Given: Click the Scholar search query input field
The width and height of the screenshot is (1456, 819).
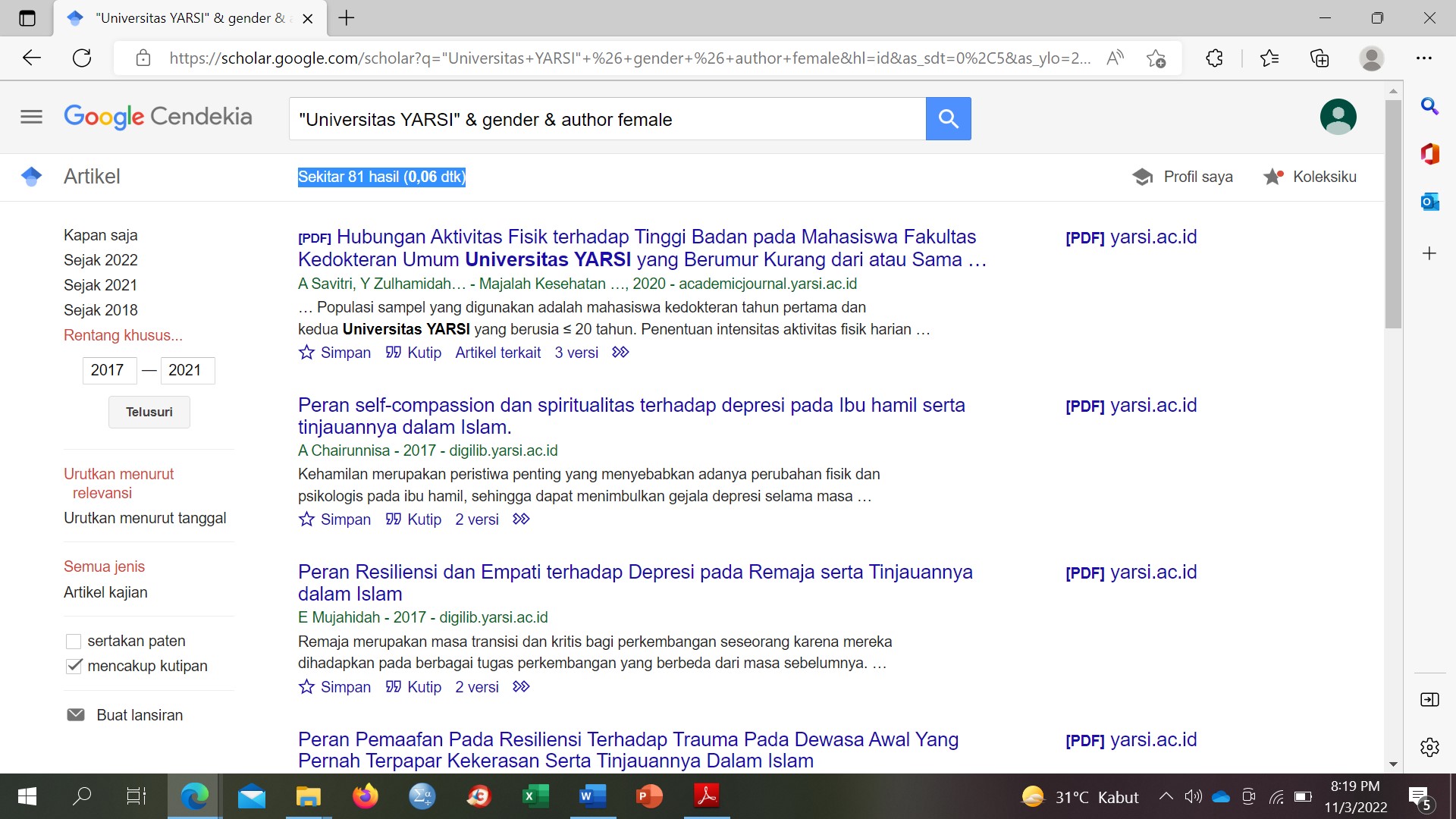Looking at the screenshot, I should click(x=607, y=118).
